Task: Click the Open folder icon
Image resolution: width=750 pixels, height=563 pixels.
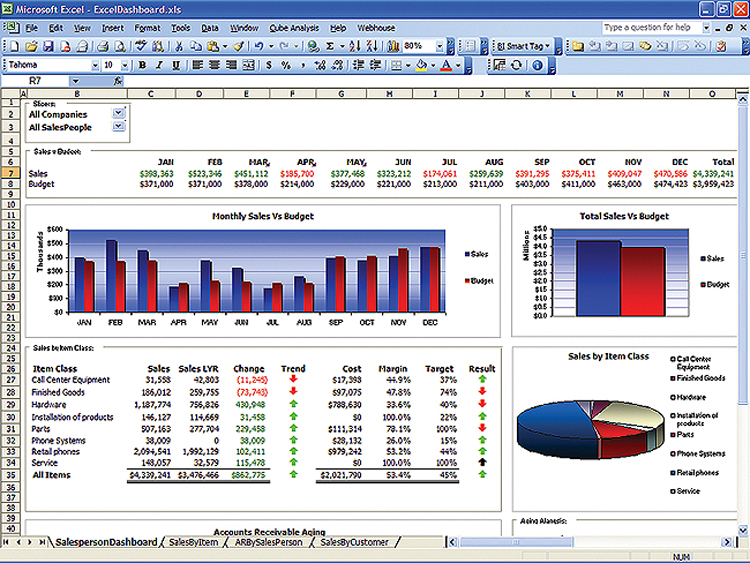Action: [31, 46]
